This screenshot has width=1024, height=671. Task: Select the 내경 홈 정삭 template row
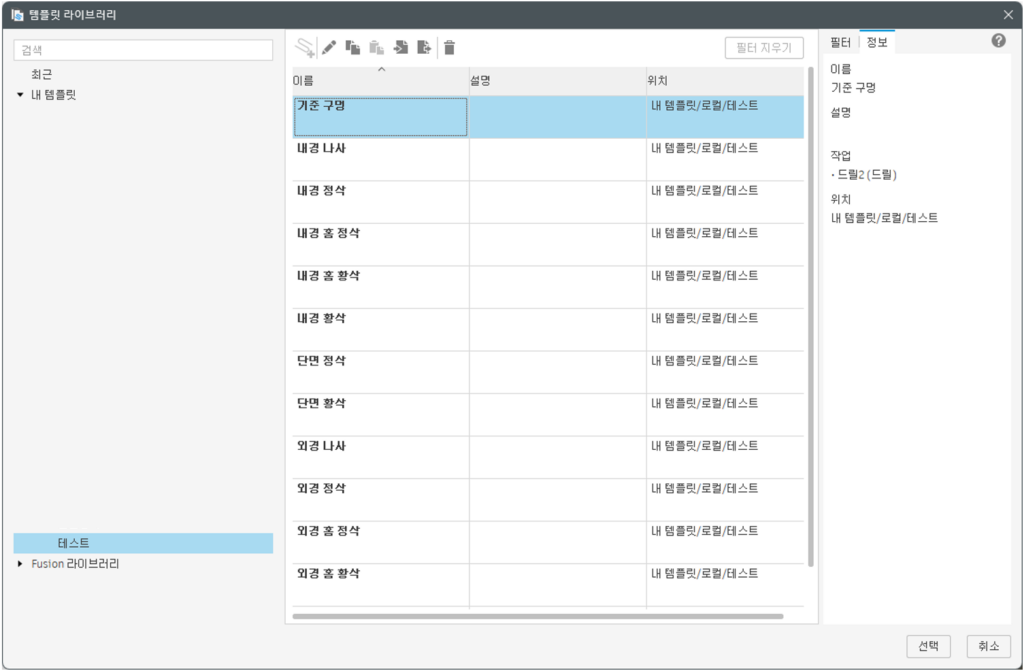click(x=548, y=244)
